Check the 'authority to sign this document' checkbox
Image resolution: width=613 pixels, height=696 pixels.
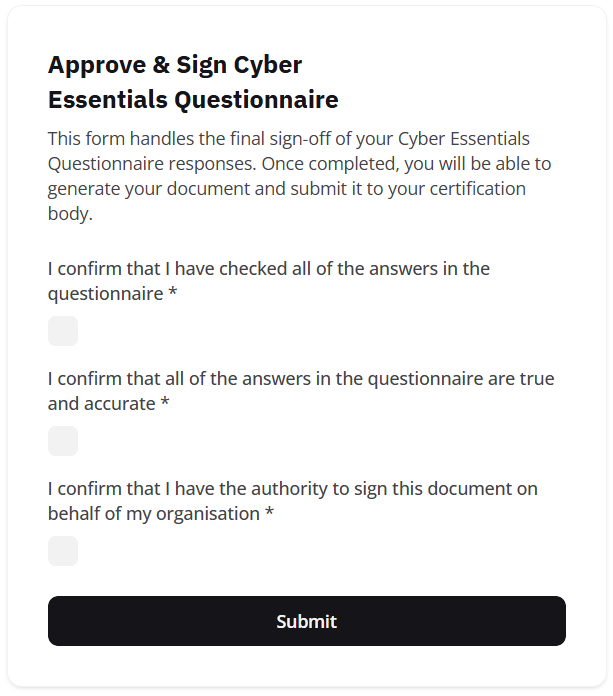(x=63, y=551)
